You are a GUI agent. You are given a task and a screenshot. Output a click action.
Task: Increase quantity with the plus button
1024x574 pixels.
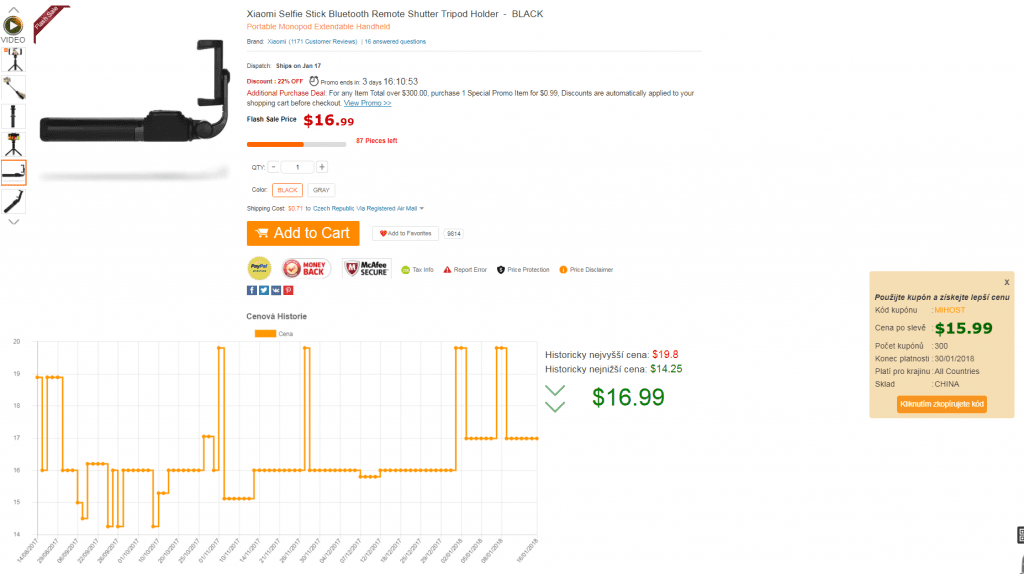point(322,167)
